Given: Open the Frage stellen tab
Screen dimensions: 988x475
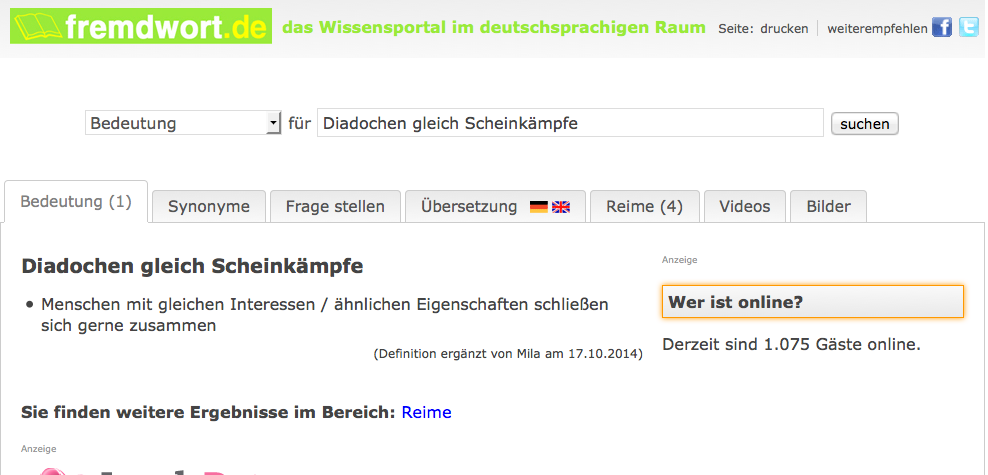Looking at the screenshot, I should pos(335,207).
